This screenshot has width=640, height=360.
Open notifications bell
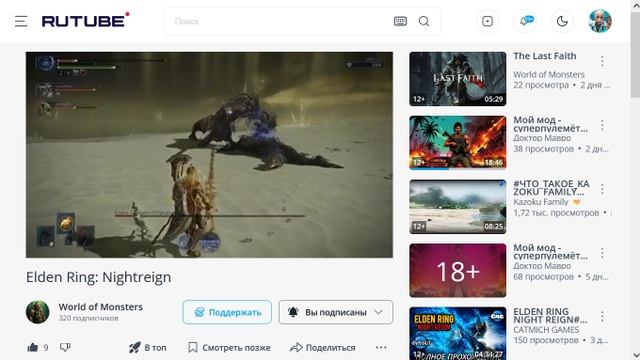[x=525, y=21]
